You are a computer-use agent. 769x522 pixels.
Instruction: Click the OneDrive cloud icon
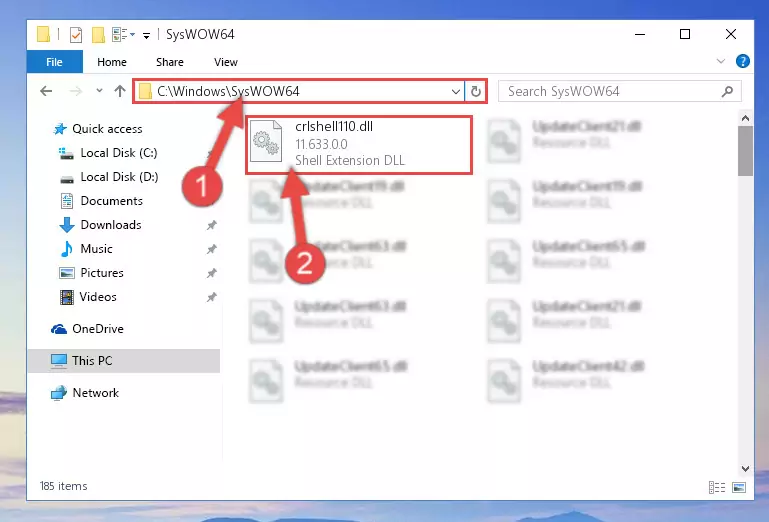click(x=59, y=329)
